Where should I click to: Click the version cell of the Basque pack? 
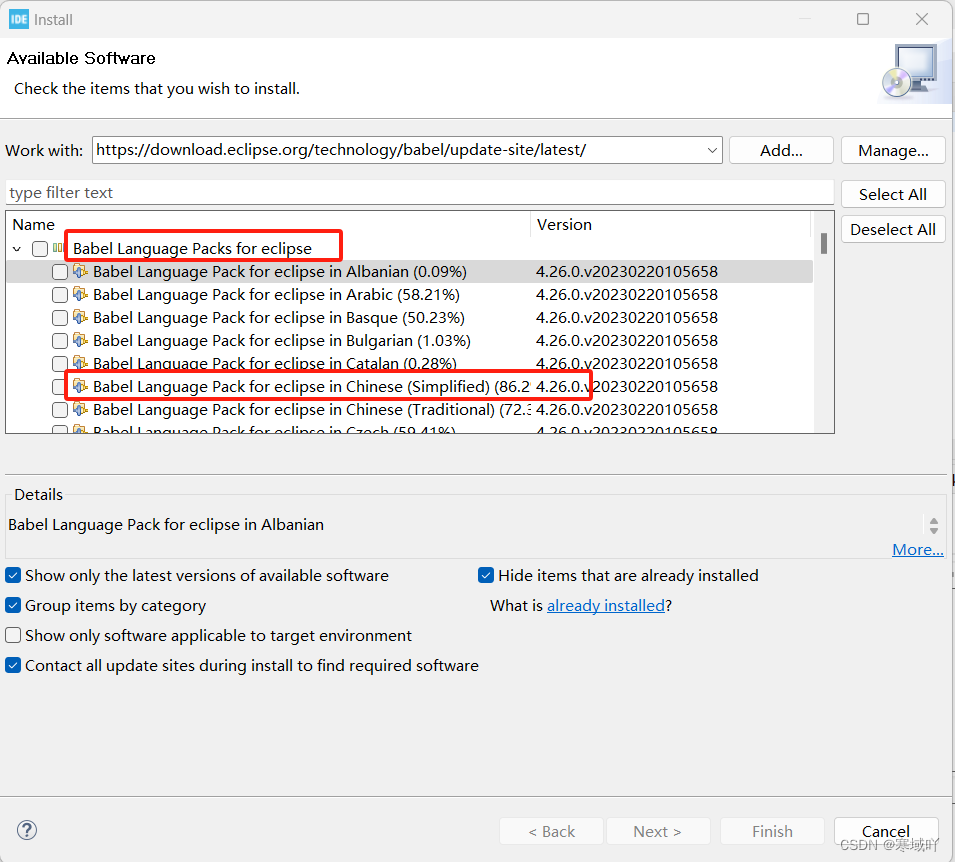pos(627,318)
